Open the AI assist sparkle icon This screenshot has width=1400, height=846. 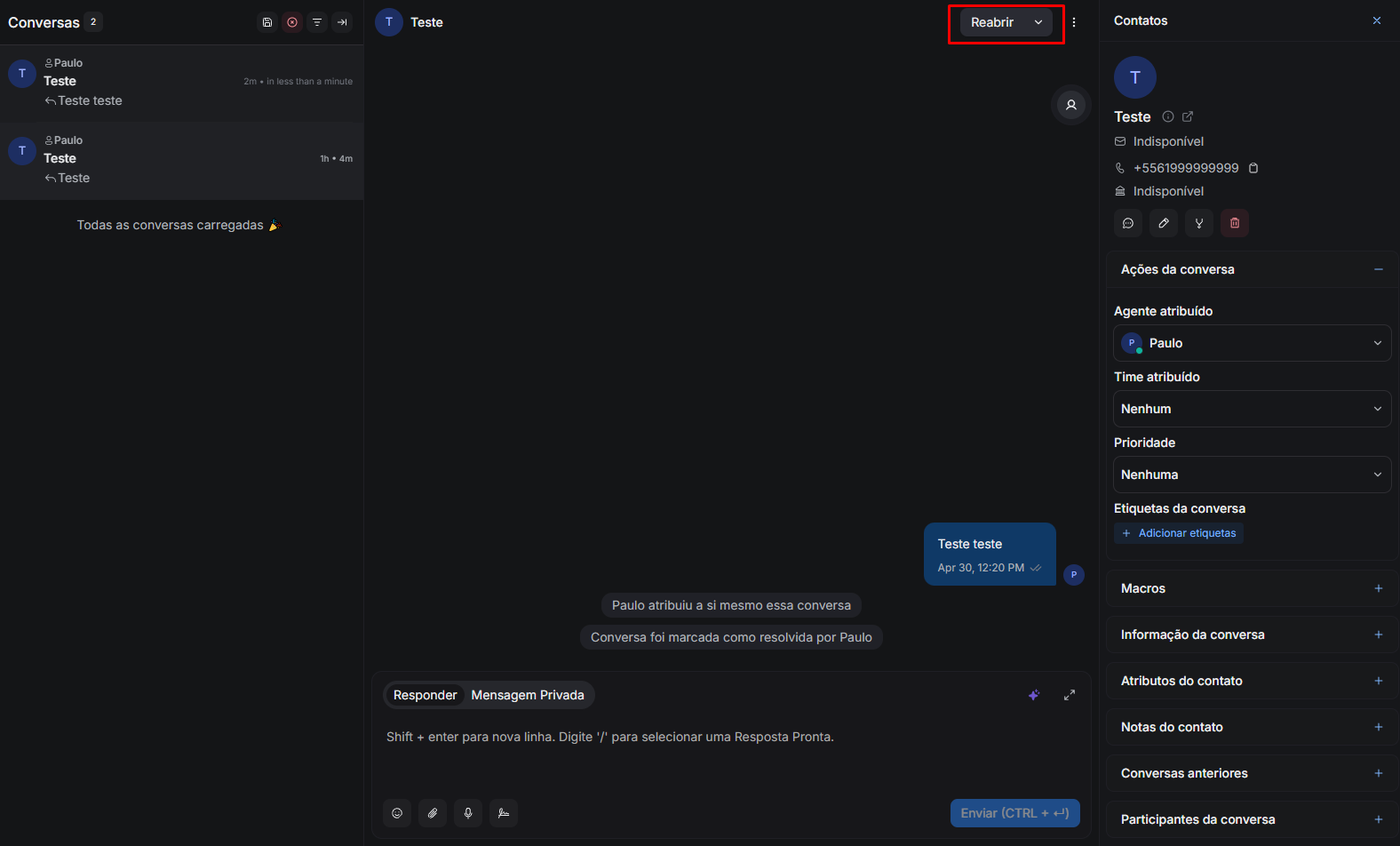(x=1034, y=695)
